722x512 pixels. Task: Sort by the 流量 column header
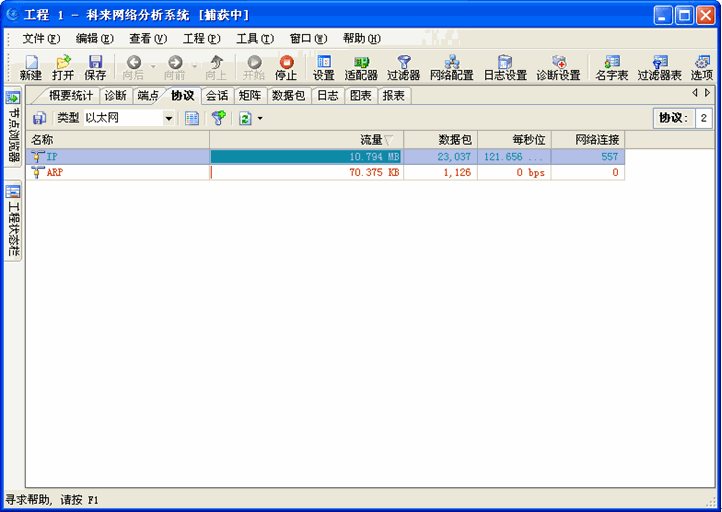click(x=307, y=140)
